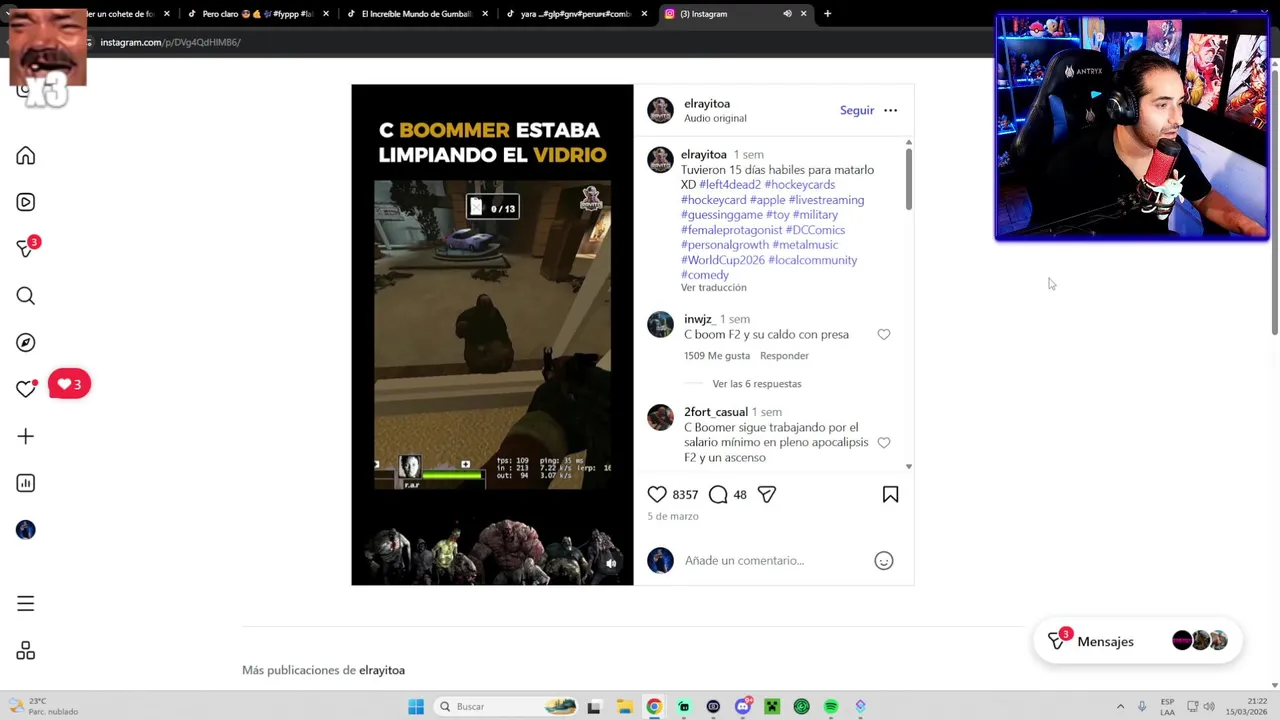Click the taskbar Buscar search box

pyautogui.click(x=508, y=707)
